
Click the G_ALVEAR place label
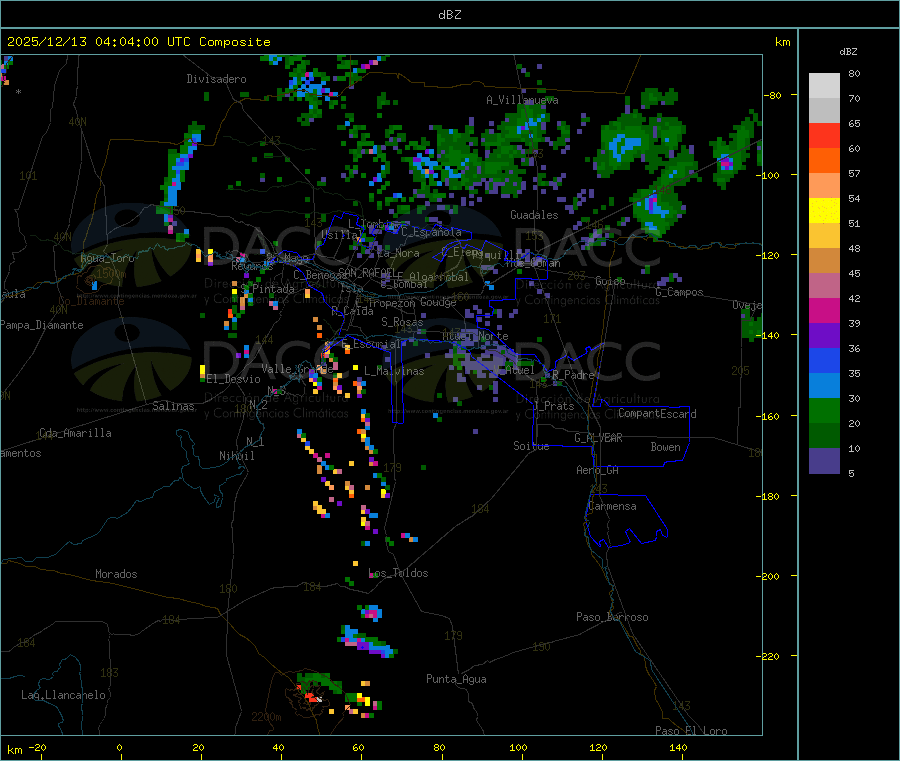click(x=598, y=438)
